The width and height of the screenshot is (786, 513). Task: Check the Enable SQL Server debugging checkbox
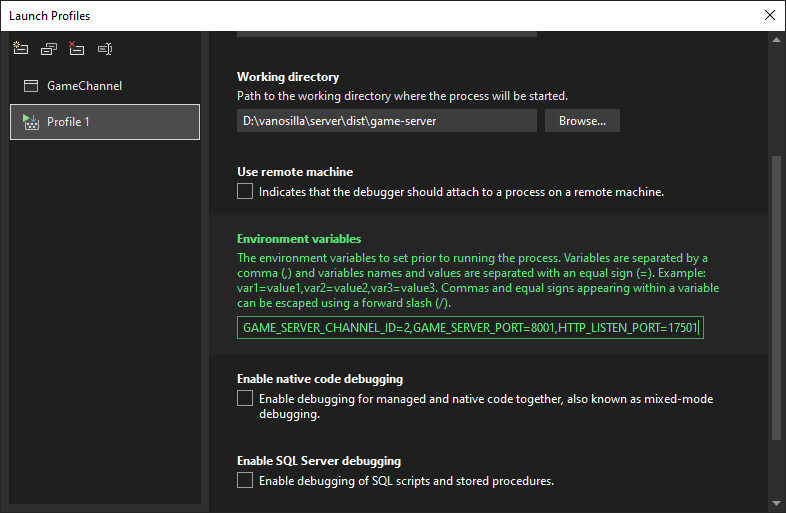click(245, 480)
